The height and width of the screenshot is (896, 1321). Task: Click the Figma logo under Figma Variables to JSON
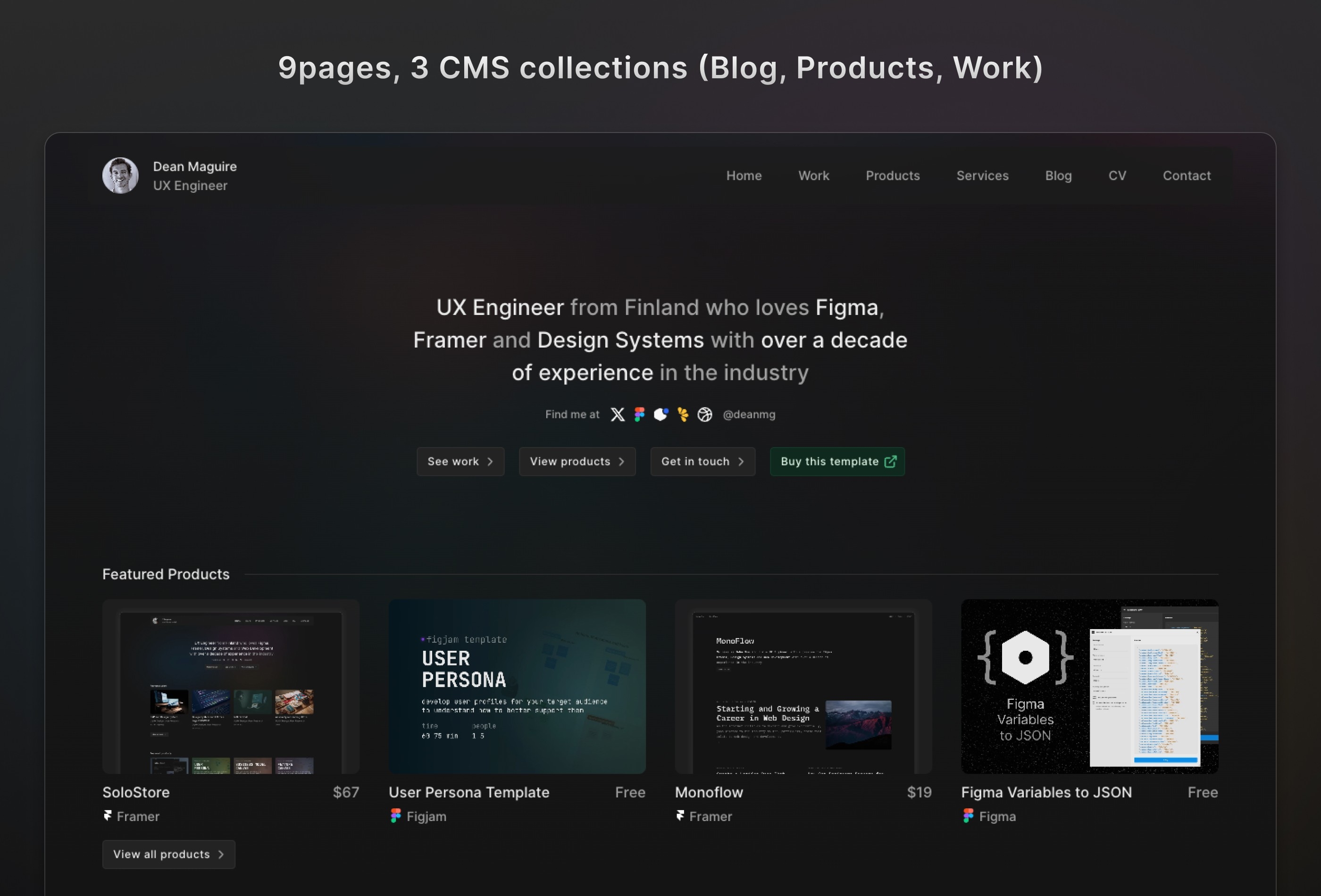tap(968, 816)
